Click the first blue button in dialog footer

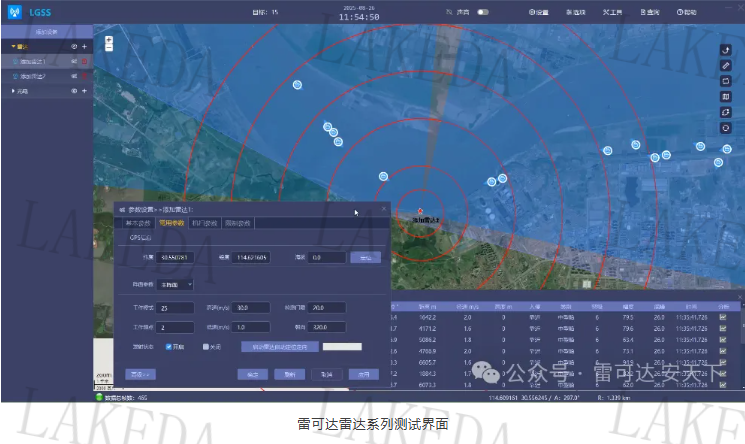(253, 375)
